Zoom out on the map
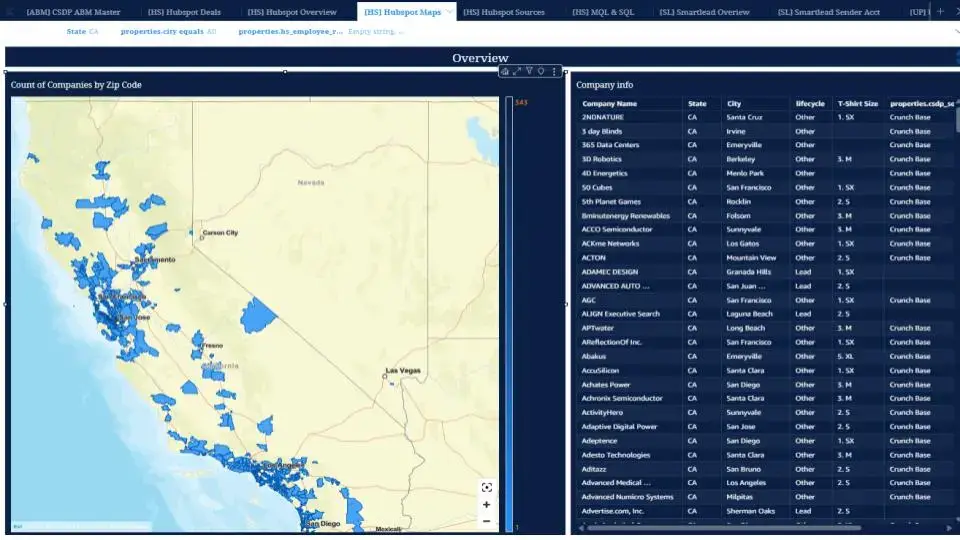The height and width of the screenshot is (540, 960). [487, 521]
